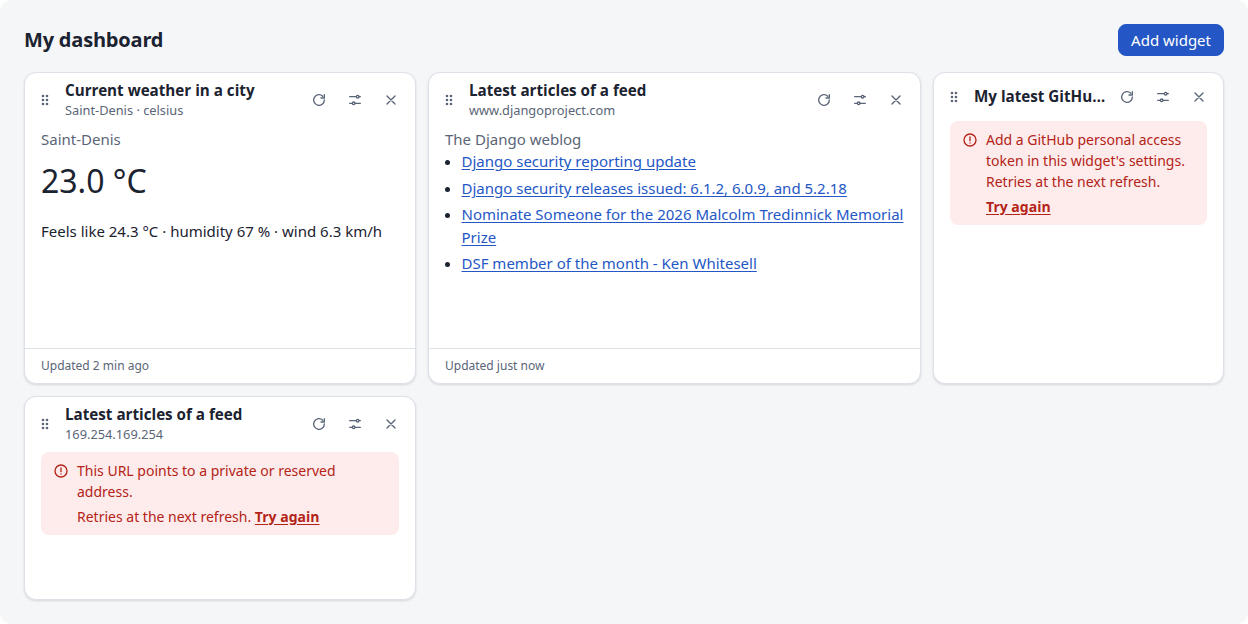Image resolution: width=1248 pixels, height=624 pixels.
Task: Open settings of the My latest GitHub widget
Action: tap(1163, 97)
